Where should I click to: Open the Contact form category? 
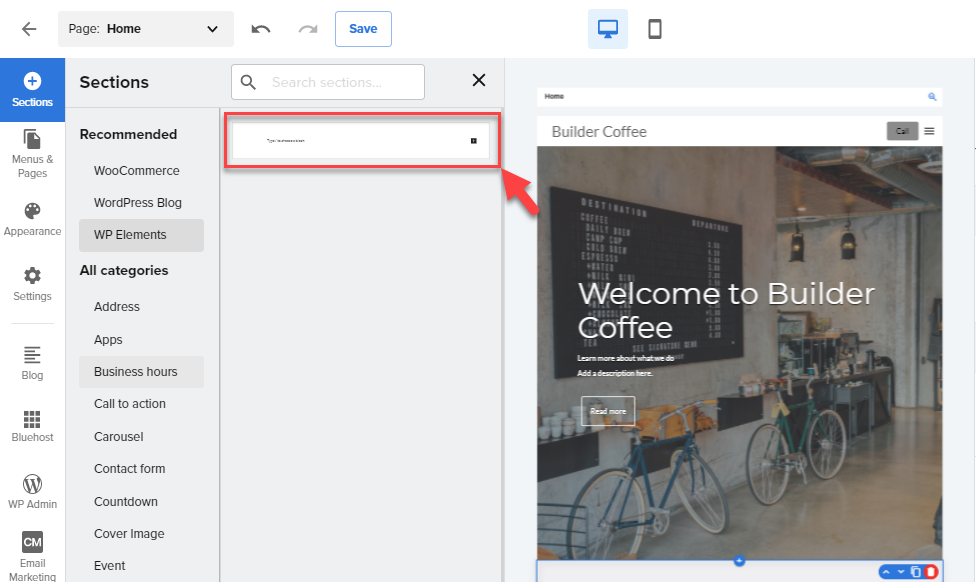(129, 469)
